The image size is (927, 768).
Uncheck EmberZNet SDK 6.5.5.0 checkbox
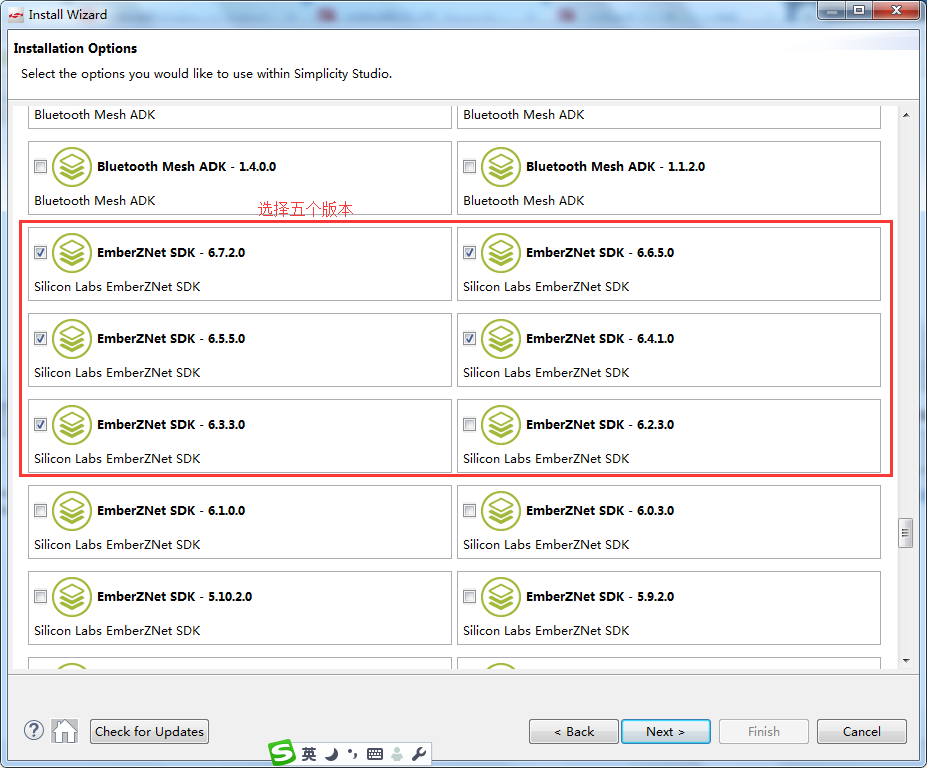[40, 339]
